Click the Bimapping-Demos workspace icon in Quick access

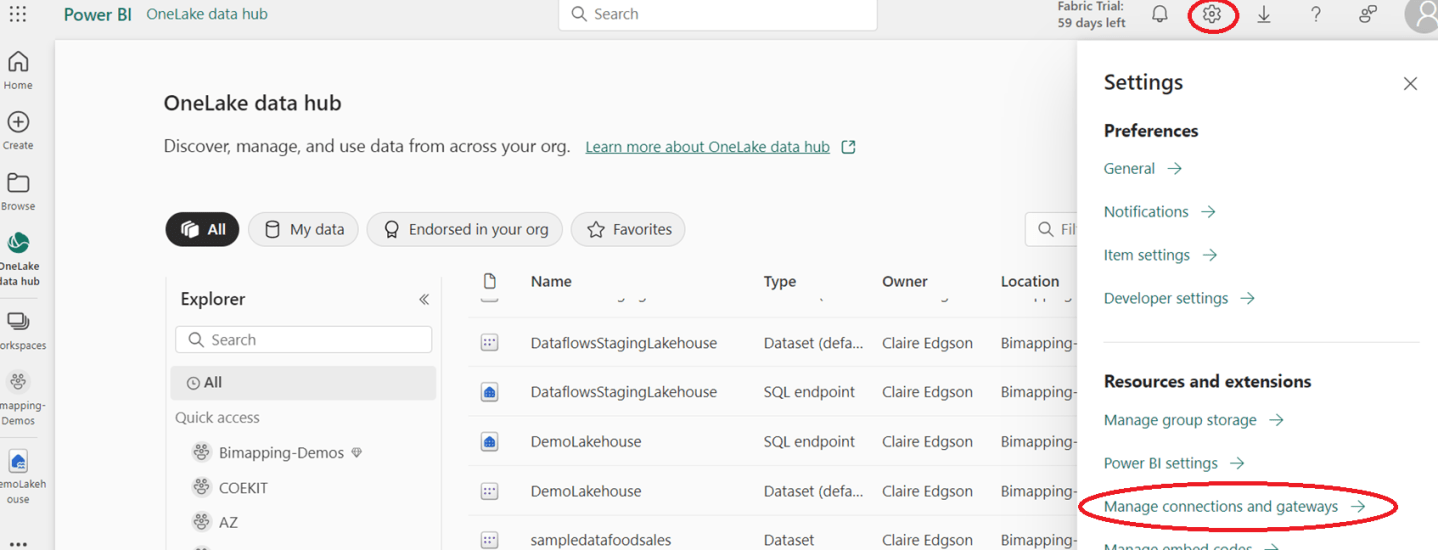201,452
